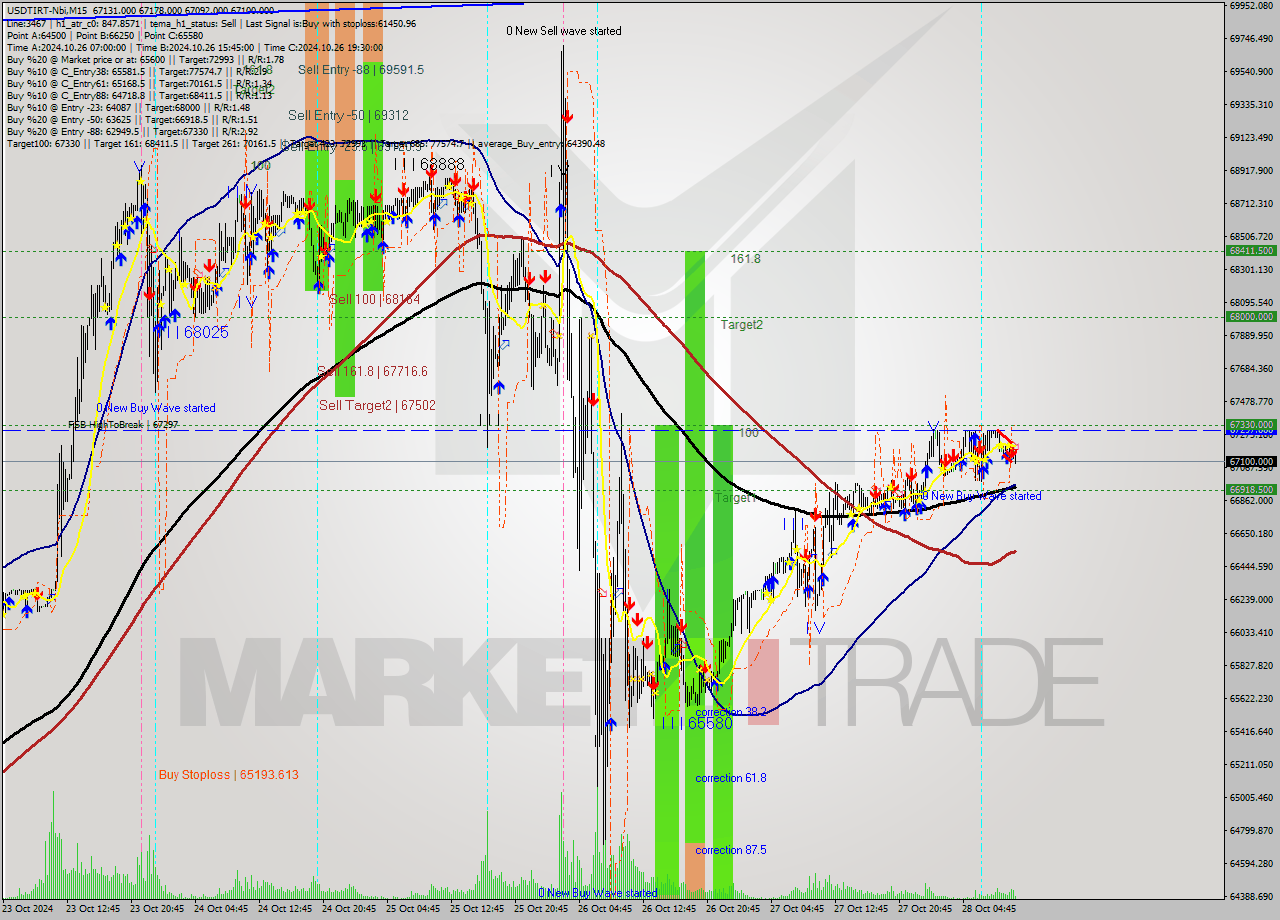This screenshot has width=1280, height=920.
Task: Click the 66033.410 price axis value
Action: point(1250,632)
